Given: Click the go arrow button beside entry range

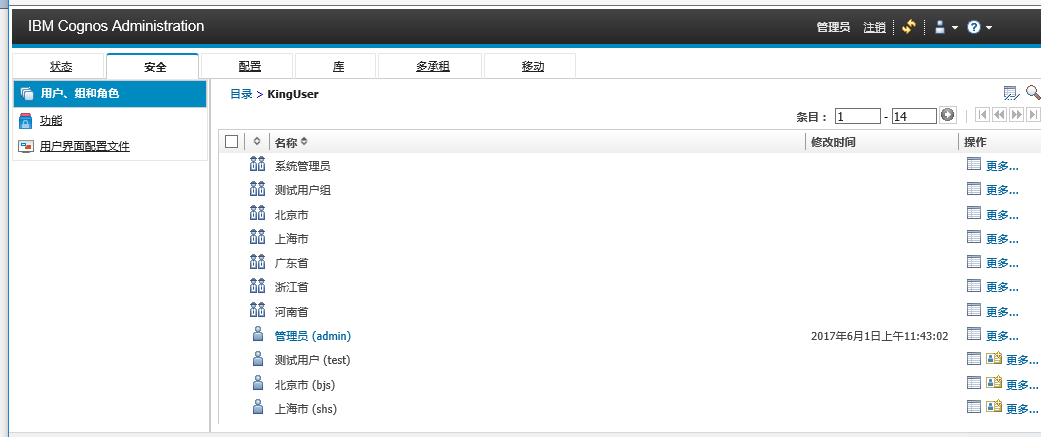Looking at the screenshot, I should coord(947,115).
